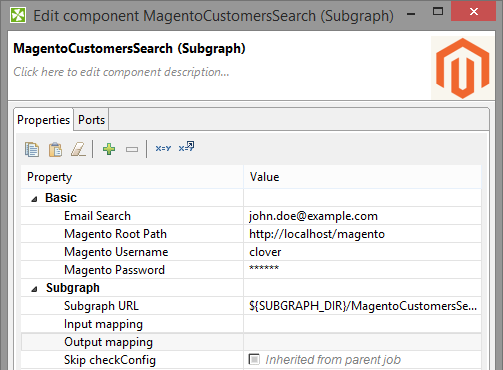Edit Magento Username value clover
The height and width of the screenshot is (370, 503).
[362, 252]
